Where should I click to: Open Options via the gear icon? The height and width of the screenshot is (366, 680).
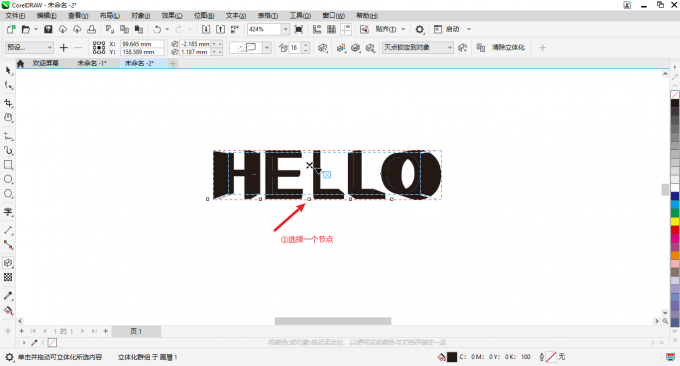pos(419,29)
